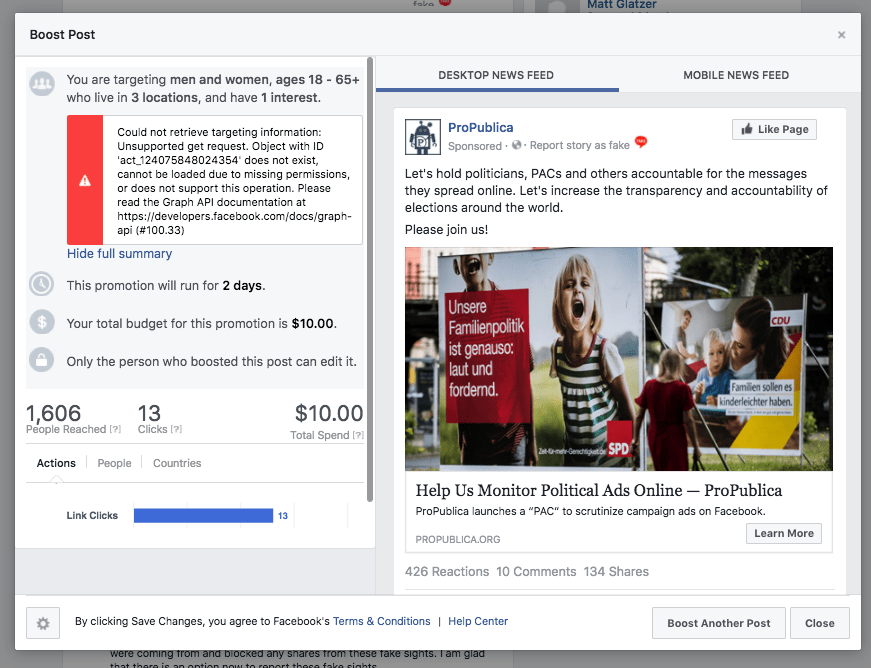Open the Countries stats tab

pyautogui.click(x=177, y=463)
